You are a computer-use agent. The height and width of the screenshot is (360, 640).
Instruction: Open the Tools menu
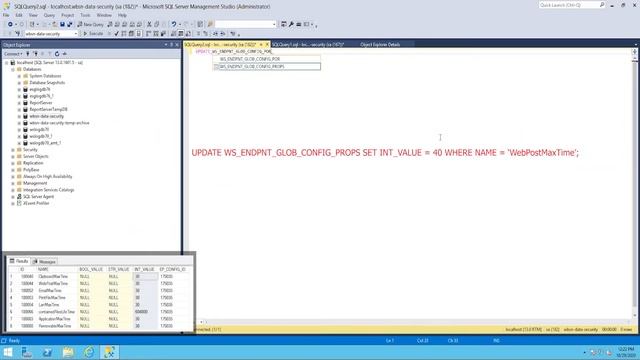(x=85, y=15)
